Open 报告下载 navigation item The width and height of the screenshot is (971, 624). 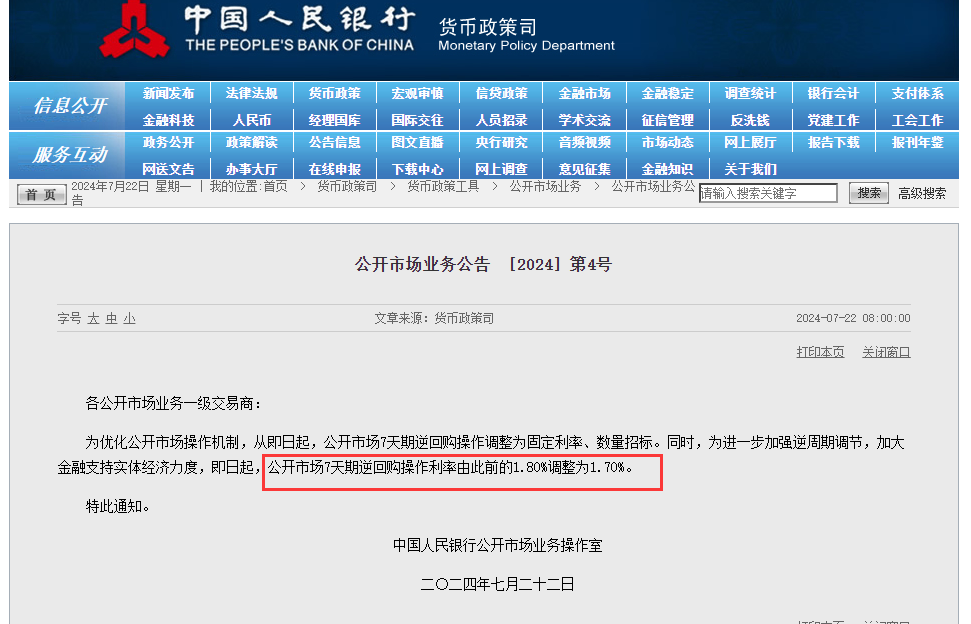834,142
